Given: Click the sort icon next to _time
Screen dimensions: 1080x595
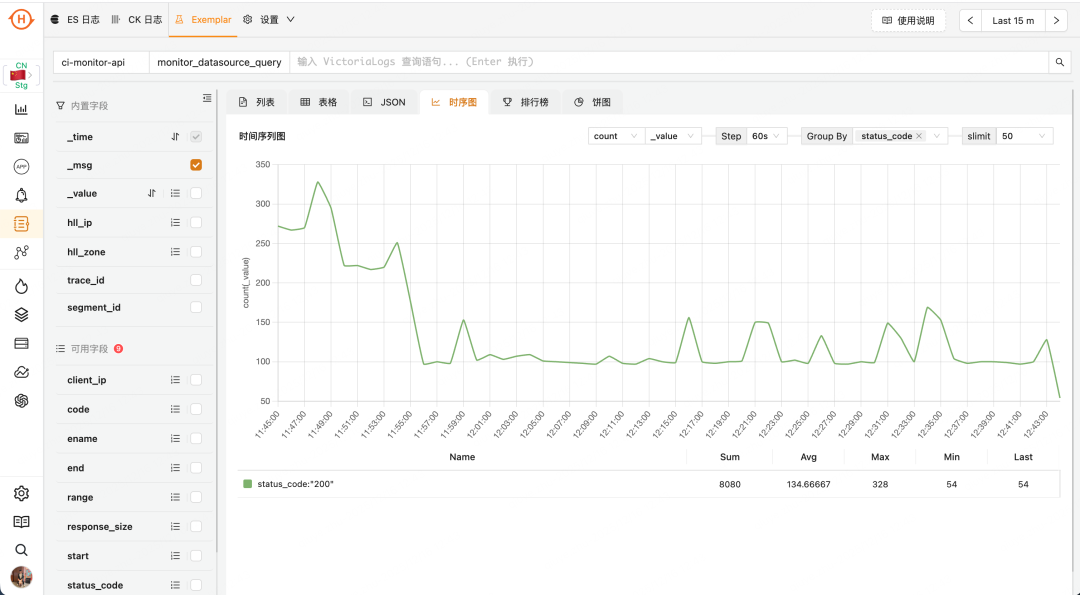Looking at the screenshot, I should tap(176, 137).
